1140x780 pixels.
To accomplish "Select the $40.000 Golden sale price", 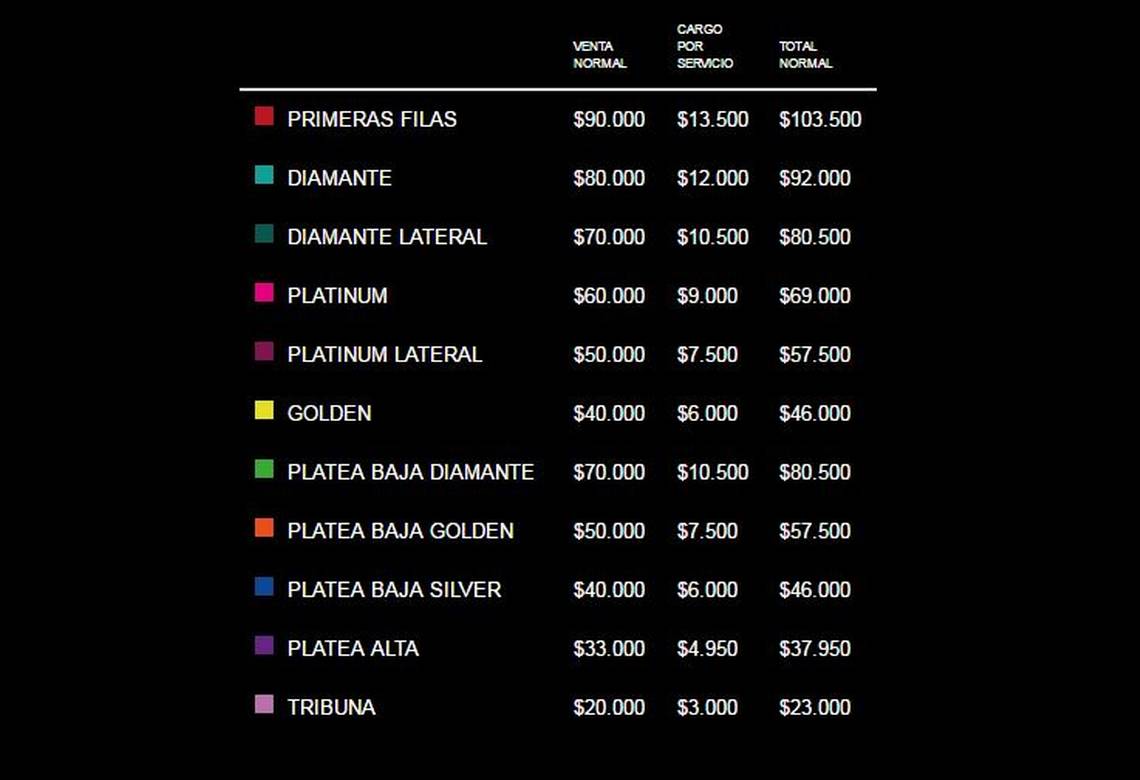I will pos(609,414).
